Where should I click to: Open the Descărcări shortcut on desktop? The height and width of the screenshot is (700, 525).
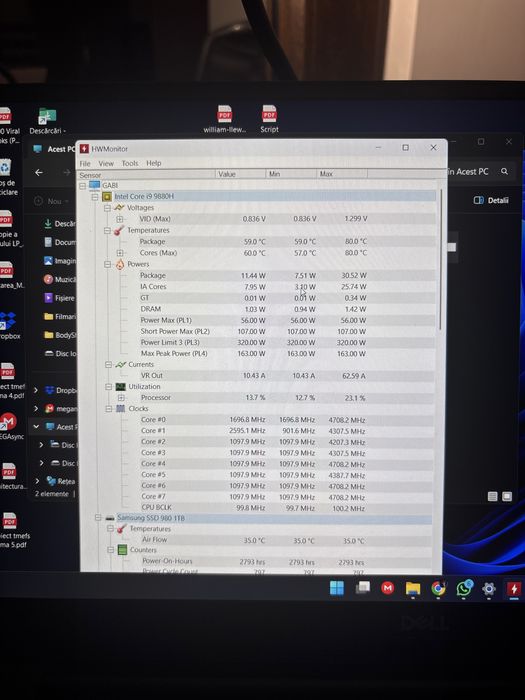tap(47, 121)
